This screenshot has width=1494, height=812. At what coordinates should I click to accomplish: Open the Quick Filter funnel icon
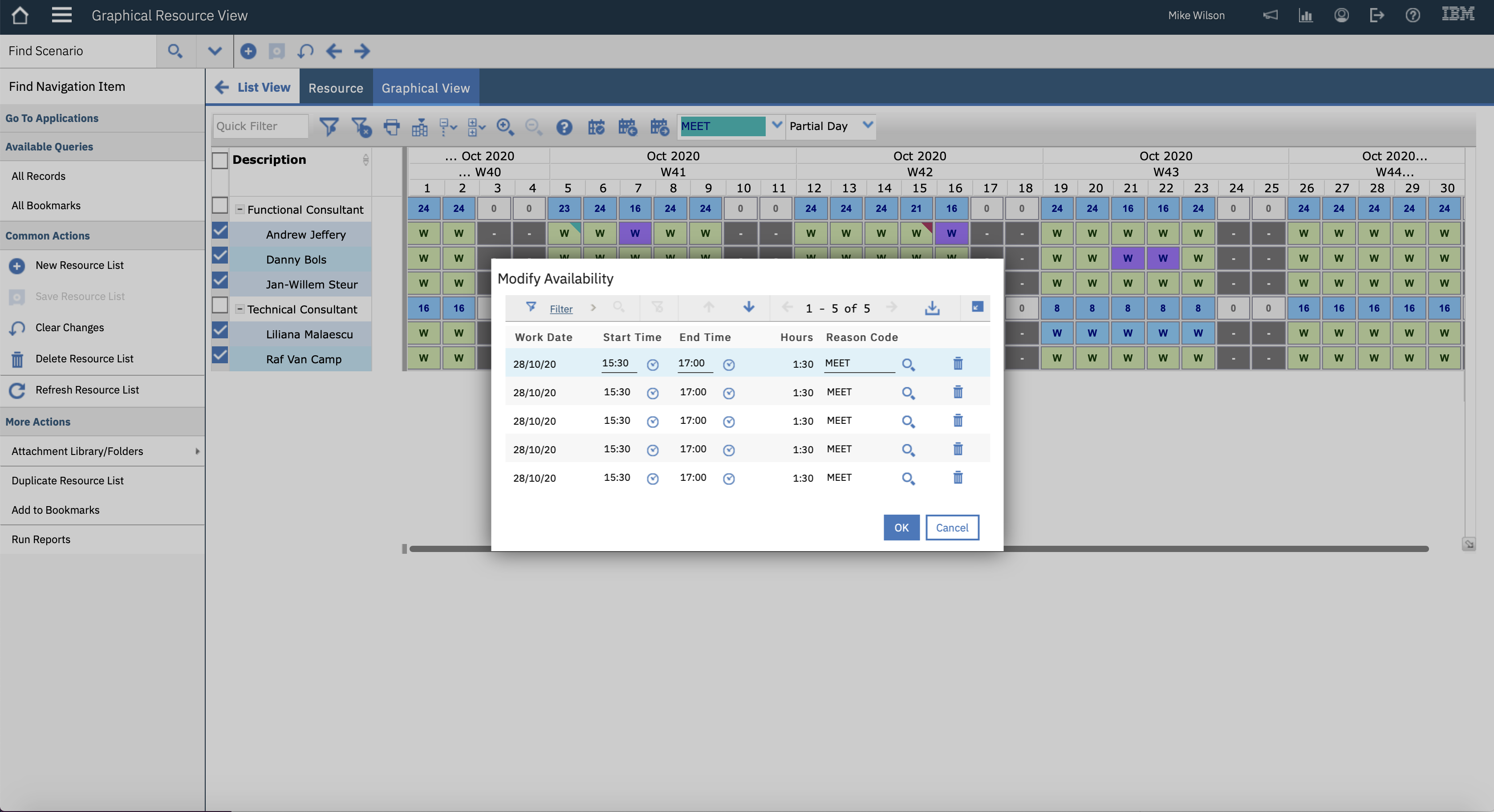pos(329,126)
